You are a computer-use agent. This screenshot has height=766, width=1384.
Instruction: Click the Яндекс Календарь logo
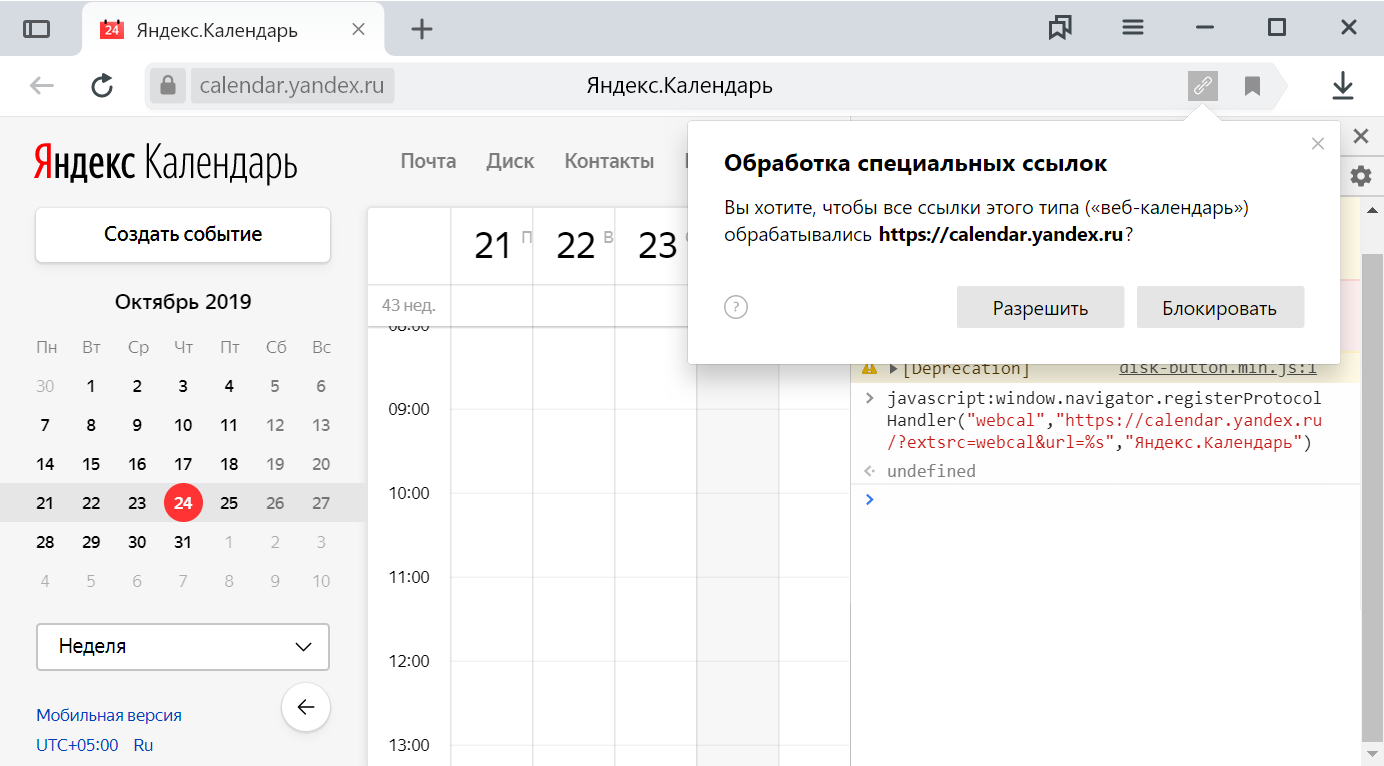coord(165,162)
